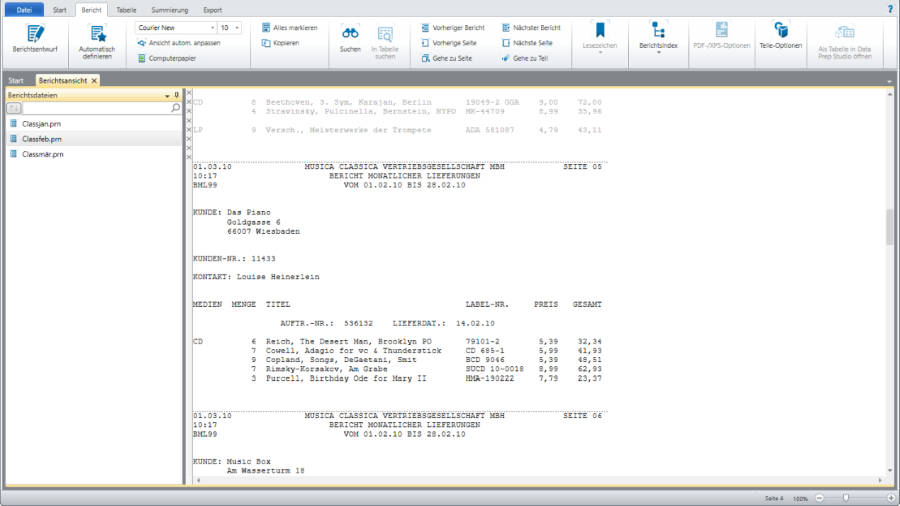Viewport: 900px width, 506px height.
Task: Click In Tabelle suchen icon
Action: click(x=385, y=42)
